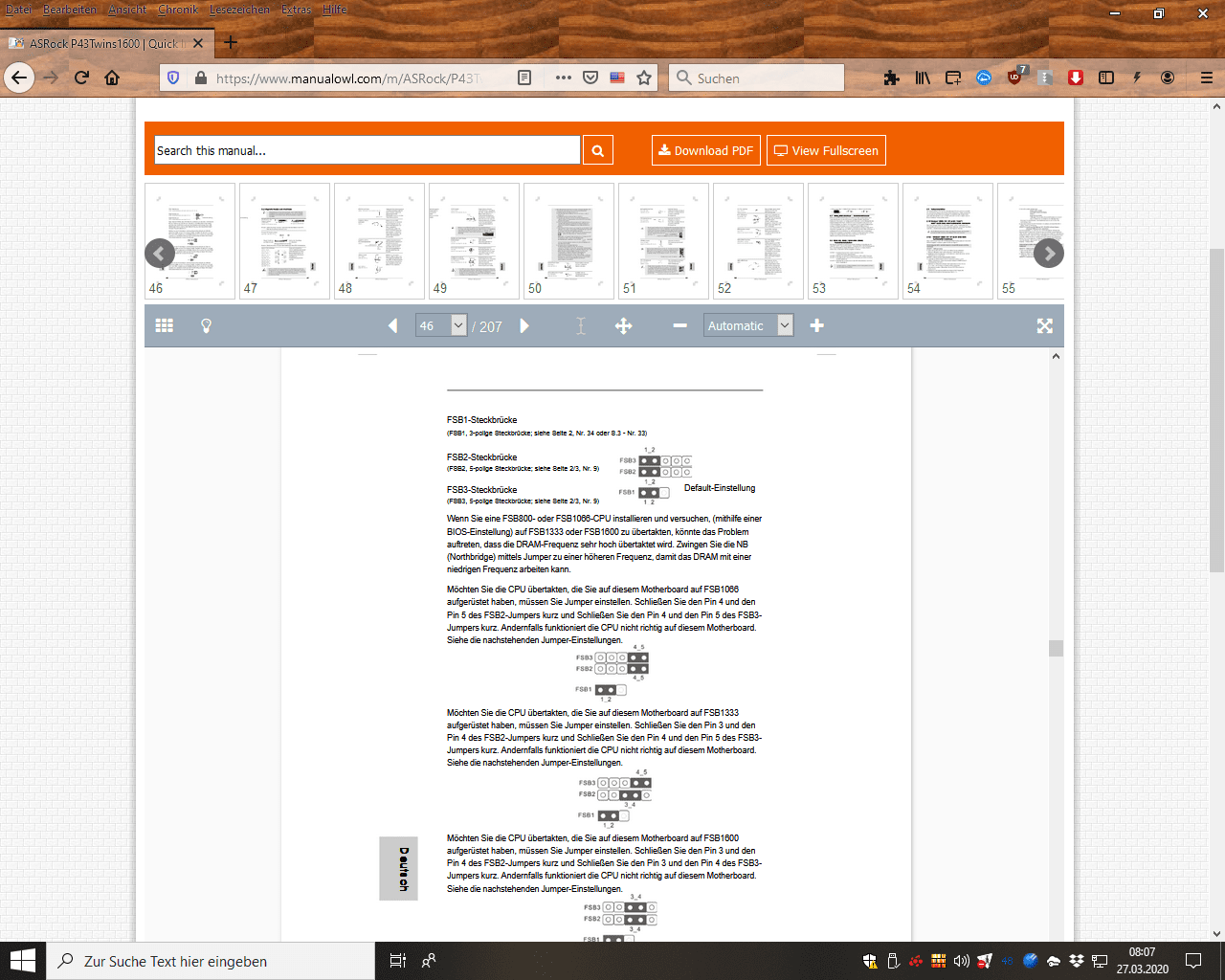Click the tracking protection shield icon

pyautogui.click(x=173, y=78)
